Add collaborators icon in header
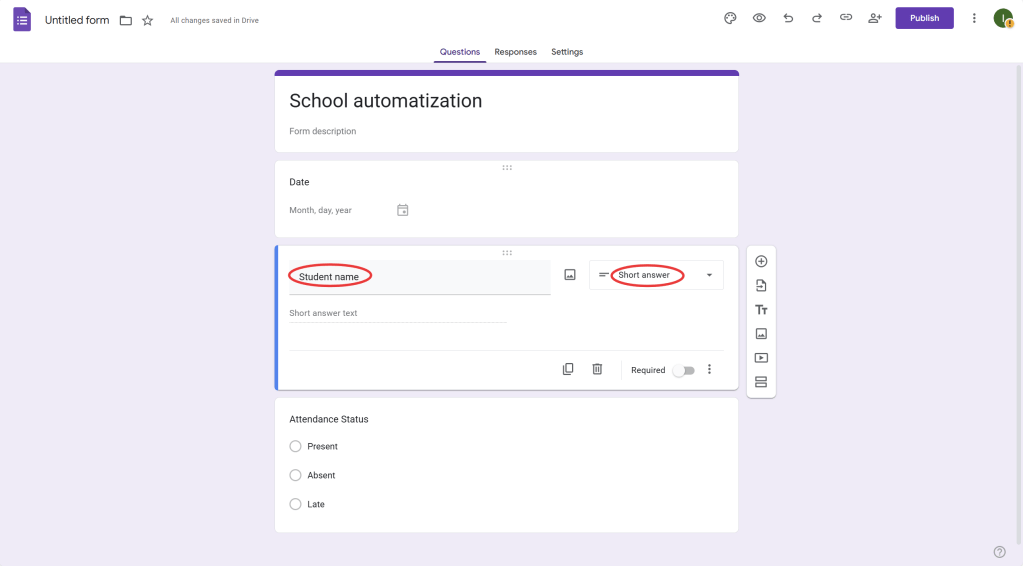This screenshot has height=566, width=1023. (x=875, y=18)
